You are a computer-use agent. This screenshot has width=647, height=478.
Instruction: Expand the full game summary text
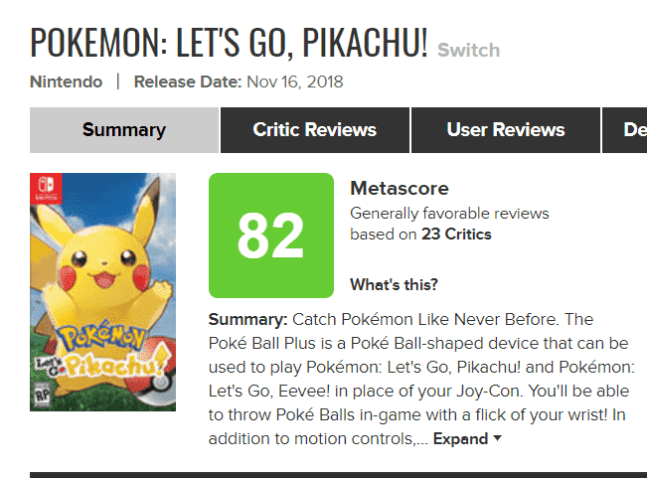pyautogui.click(x=460, y=439)
